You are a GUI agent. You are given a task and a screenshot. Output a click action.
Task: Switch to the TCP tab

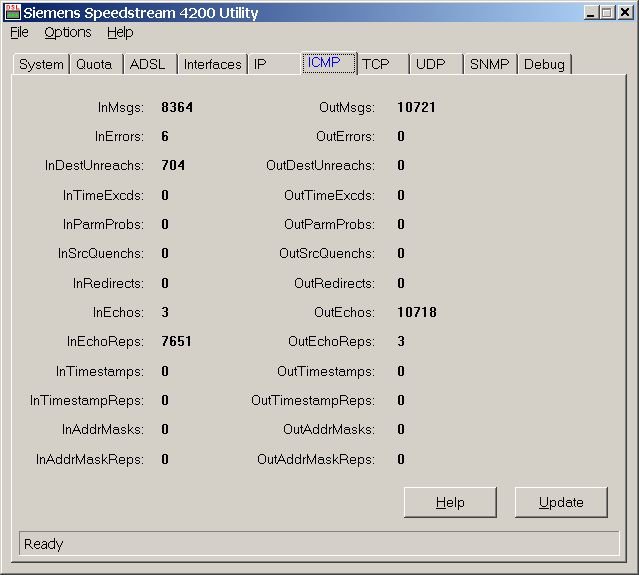coord(383,64)
